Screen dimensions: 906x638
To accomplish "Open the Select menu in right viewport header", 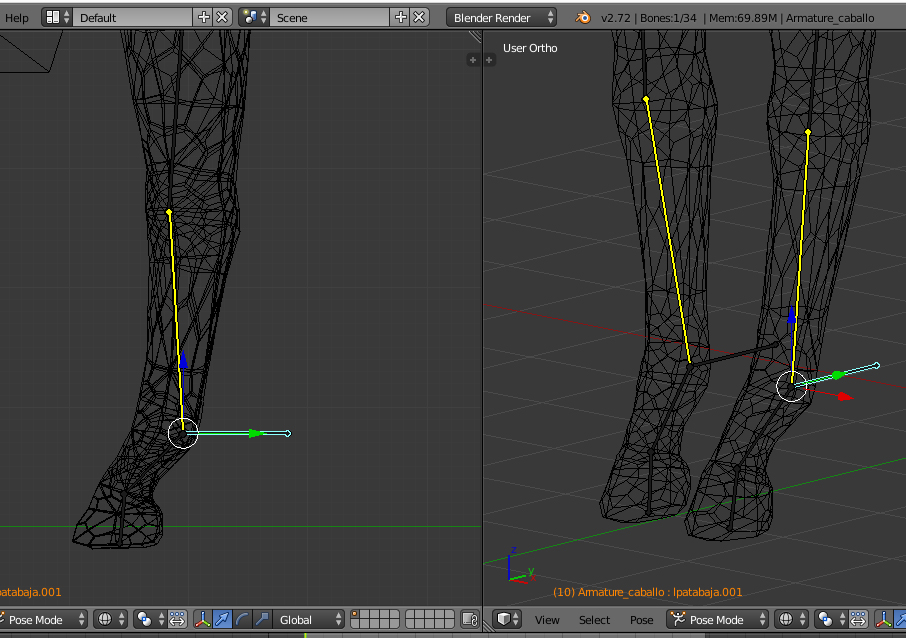I will point(594,620).
